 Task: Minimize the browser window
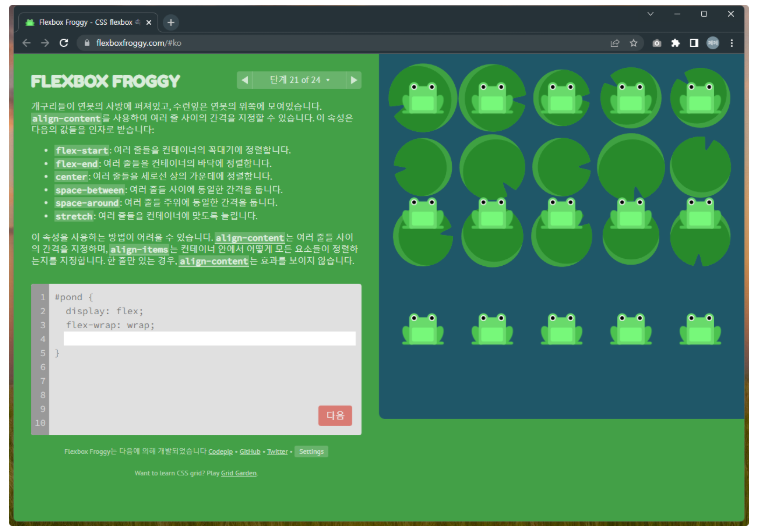point(677,14)
